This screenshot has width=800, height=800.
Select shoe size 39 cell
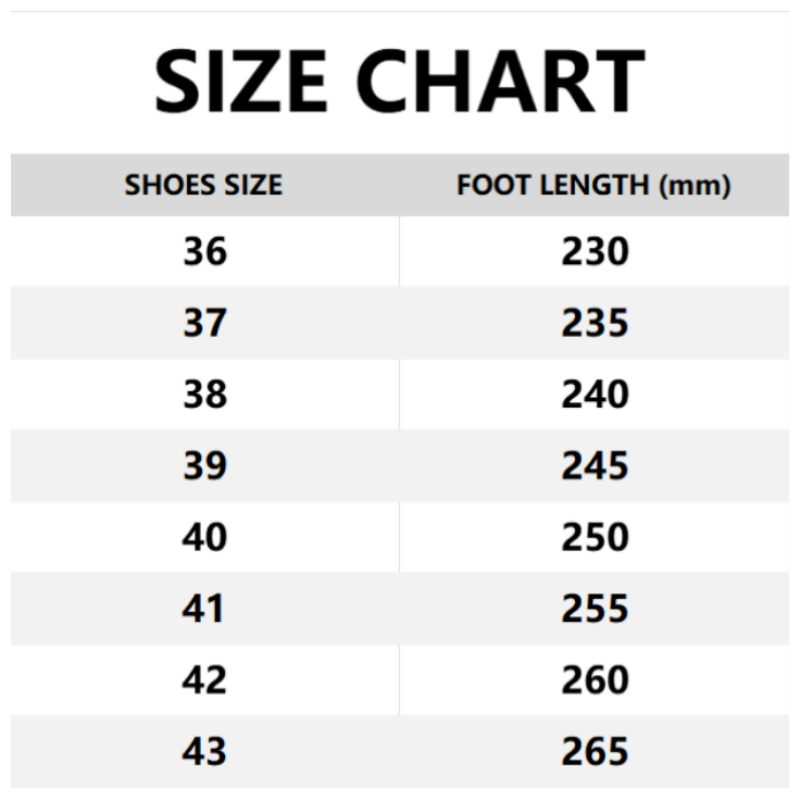[x=204, y=466]
